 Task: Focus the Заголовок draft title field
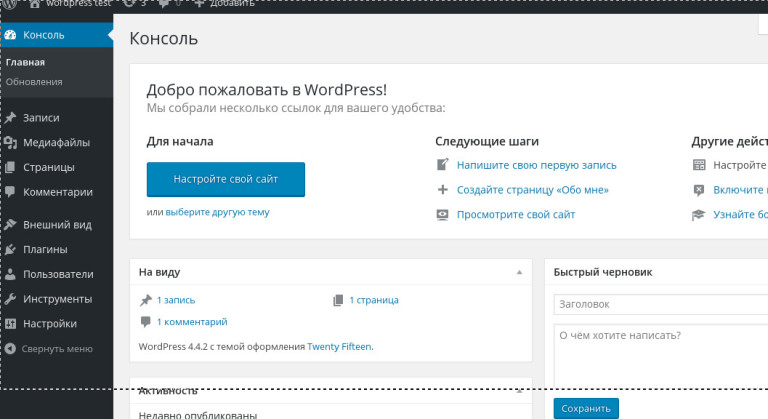tap(661, 304)
